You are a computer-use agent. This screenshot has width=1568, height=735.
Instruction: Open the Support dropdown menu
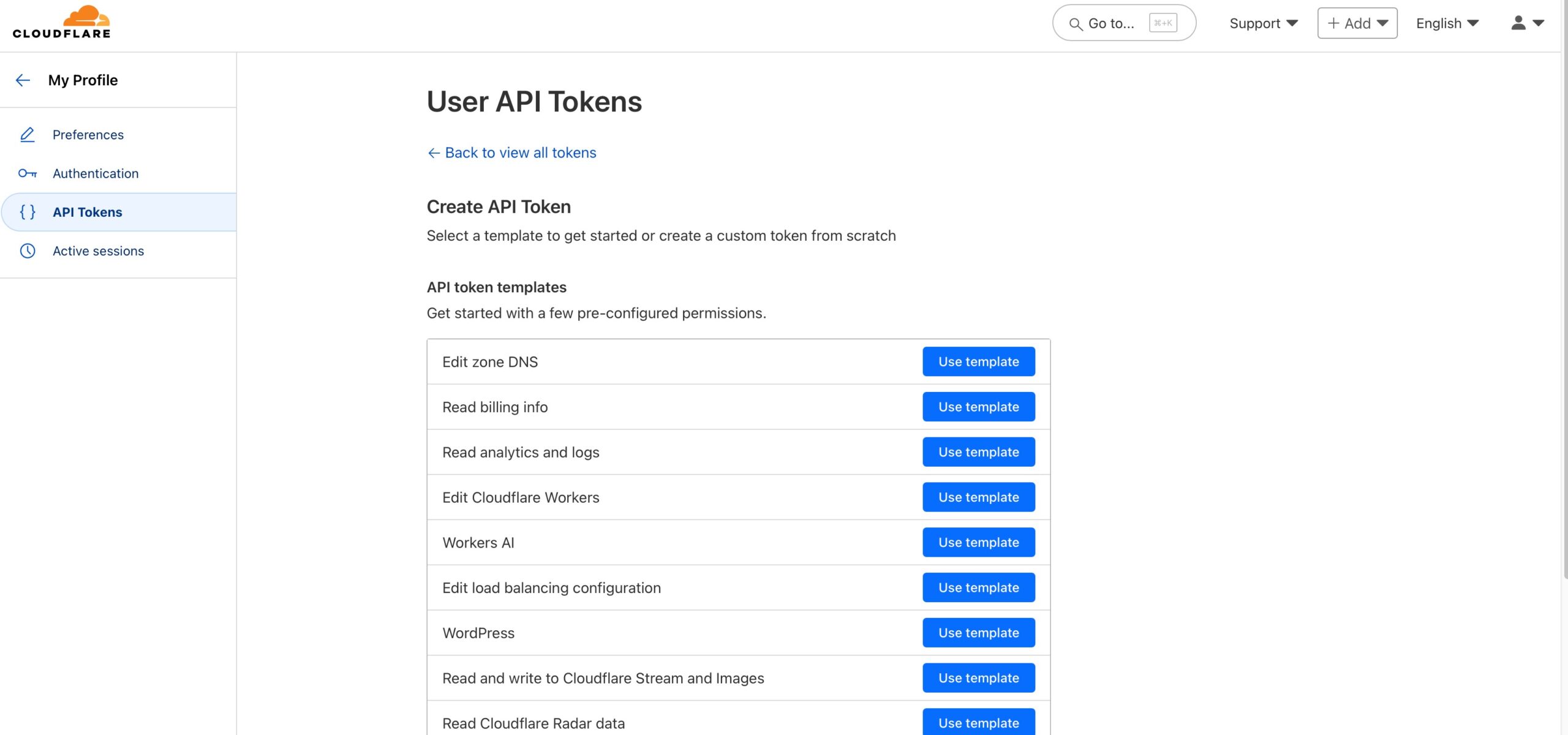tap(1264, 23)
